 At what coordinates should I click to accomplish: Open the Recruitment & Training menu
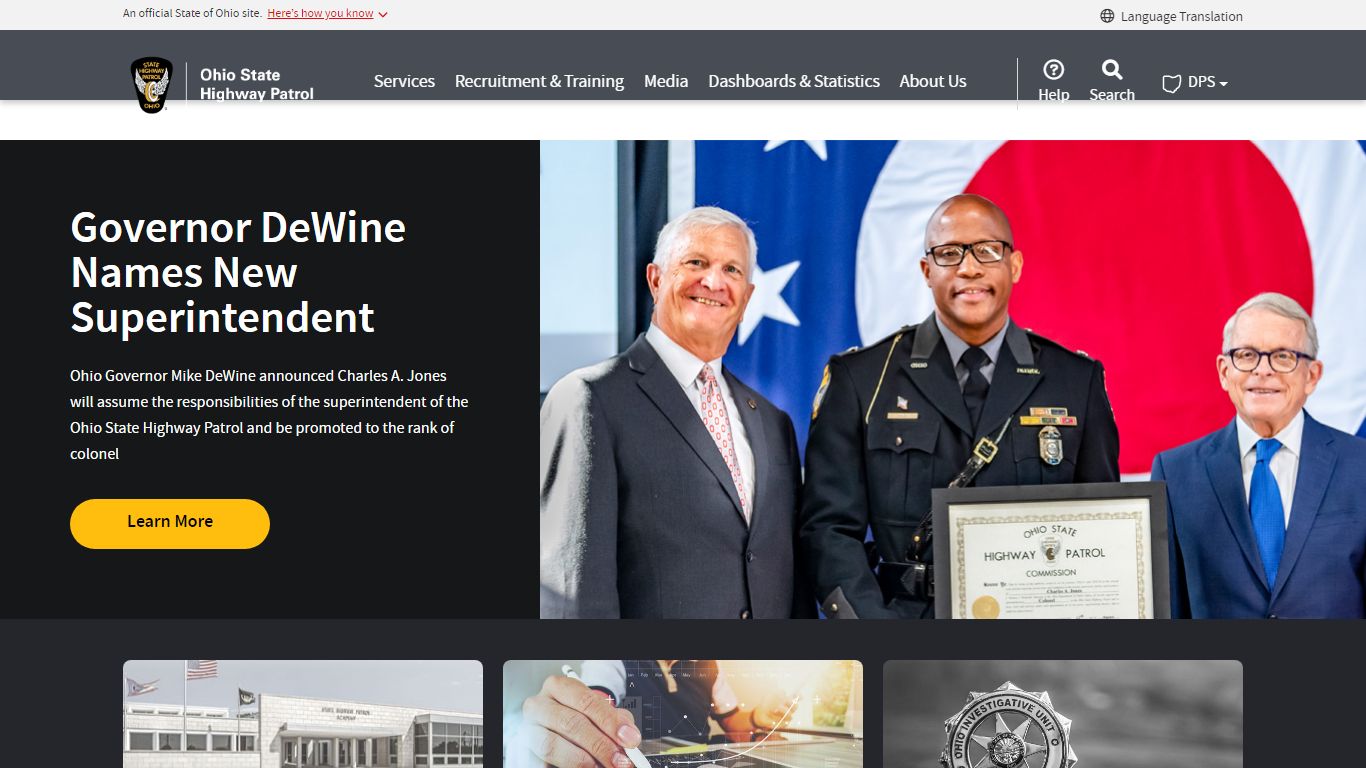(x=539, y=81)
